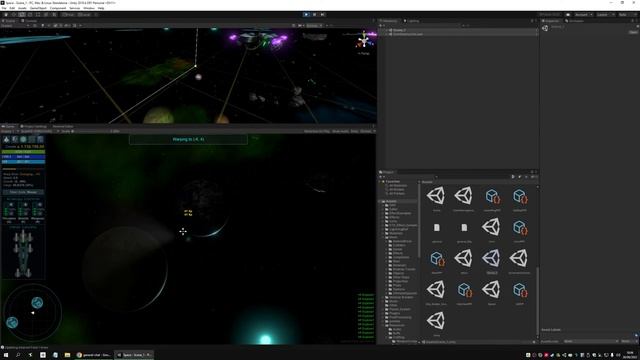Open the Scene view Gizmos dropdown
The height and width of the screenshot is (360, 640).
tap(313, 25)
